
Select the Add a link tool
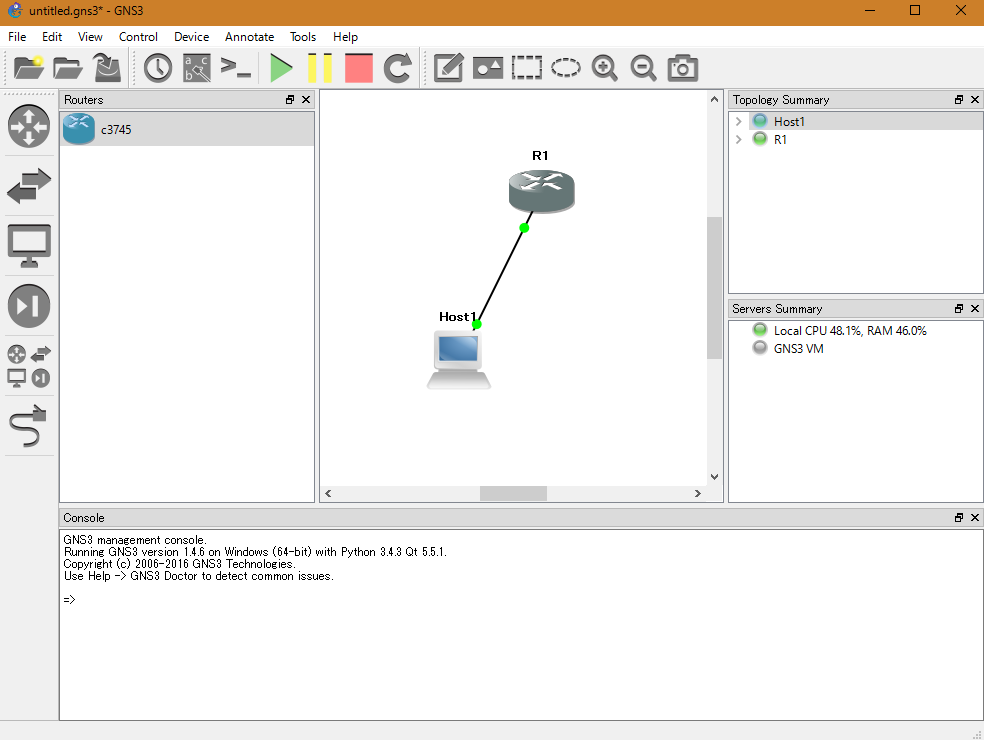click(x=29, y=426)
